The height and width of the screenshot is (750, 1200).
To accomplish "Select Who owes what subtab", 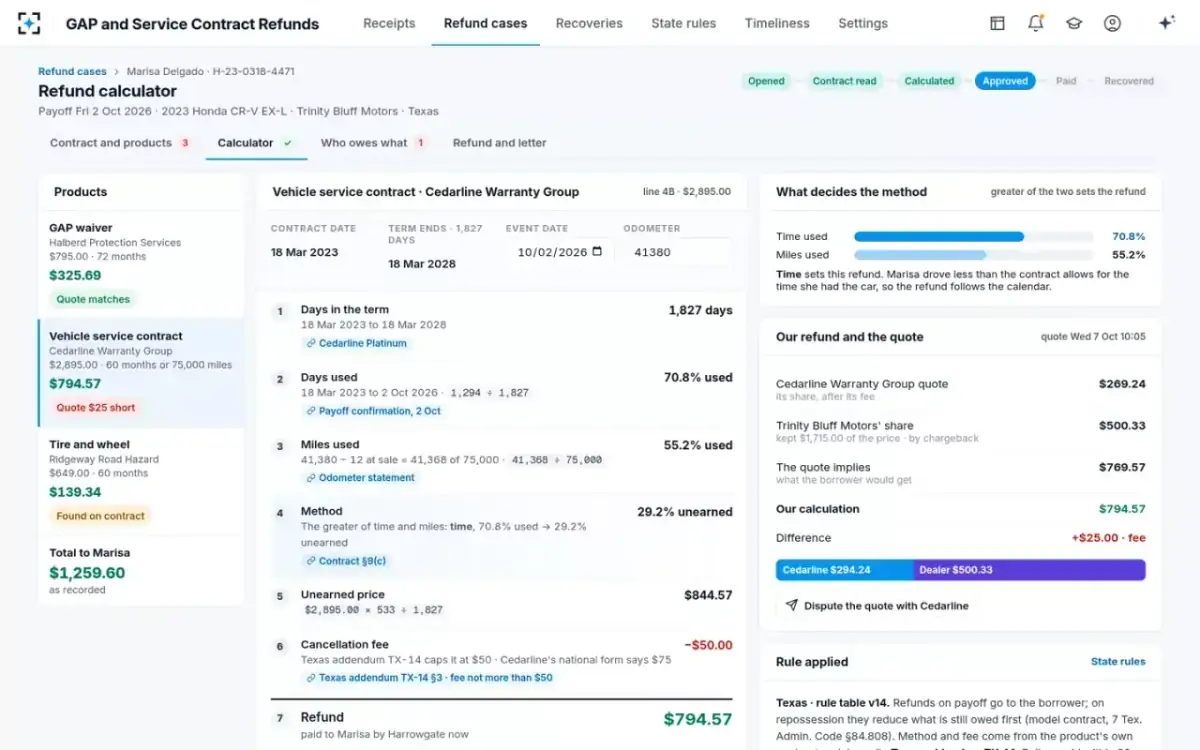I will pos(373,143).
